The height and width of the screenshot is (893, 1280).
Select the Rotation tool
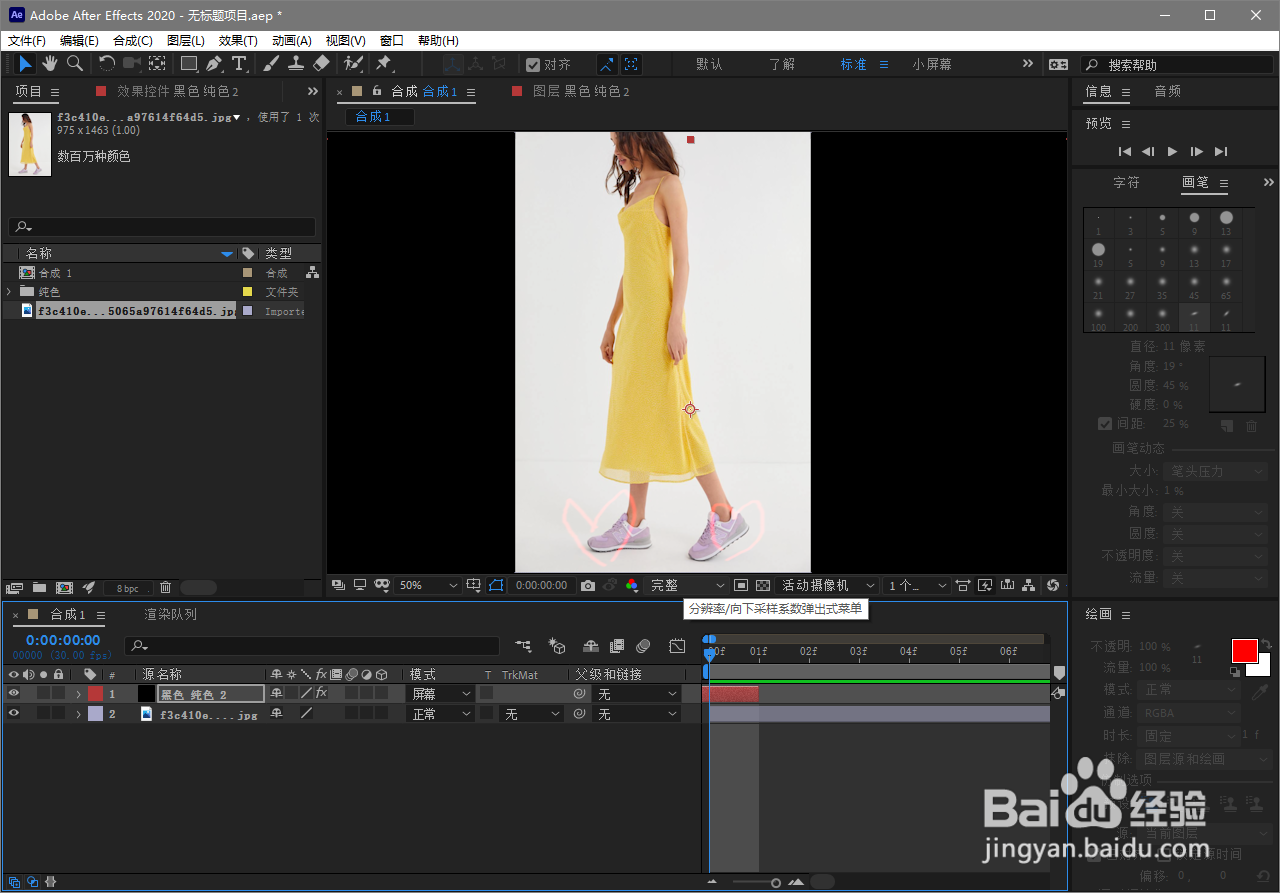[106, 64]
